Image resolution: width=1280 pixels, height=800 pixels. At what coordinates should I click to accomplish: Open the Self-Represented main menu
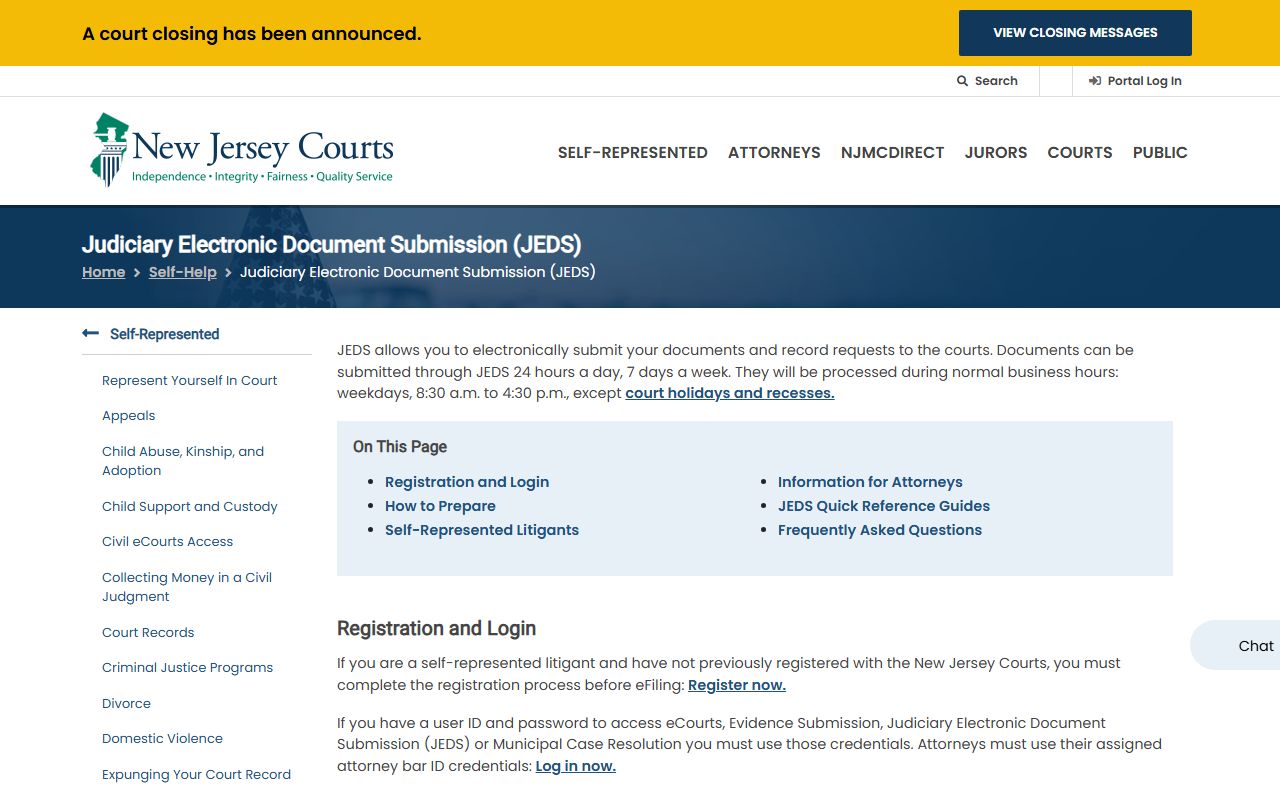coord(632,152)
